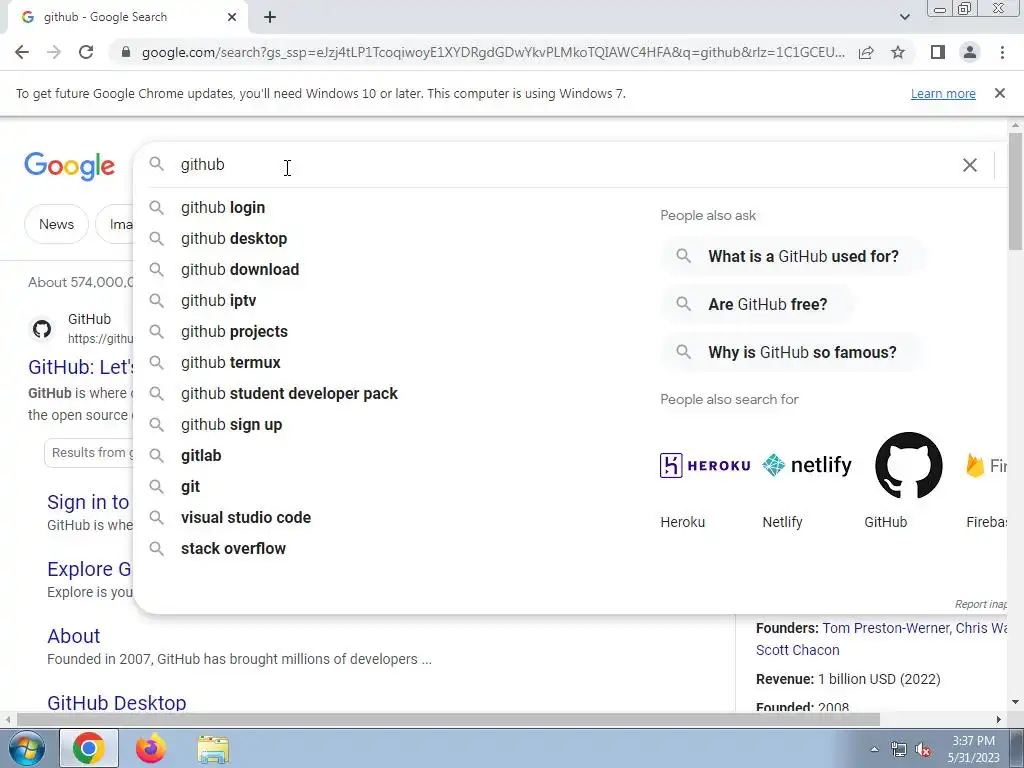Open the Chrome three-dot menu
The image size is (1024, 768).
(x=1002, y=52)
